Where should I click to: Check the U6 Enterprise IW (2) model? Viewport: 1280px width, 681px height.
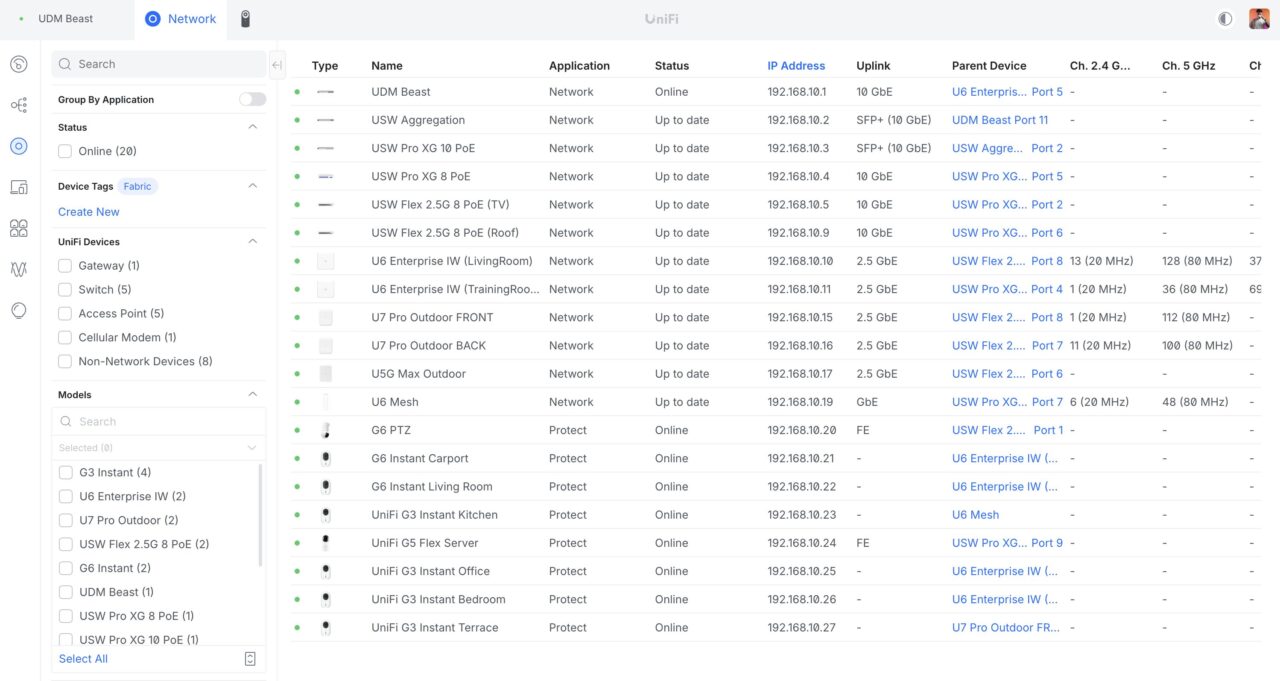[66, 496]
